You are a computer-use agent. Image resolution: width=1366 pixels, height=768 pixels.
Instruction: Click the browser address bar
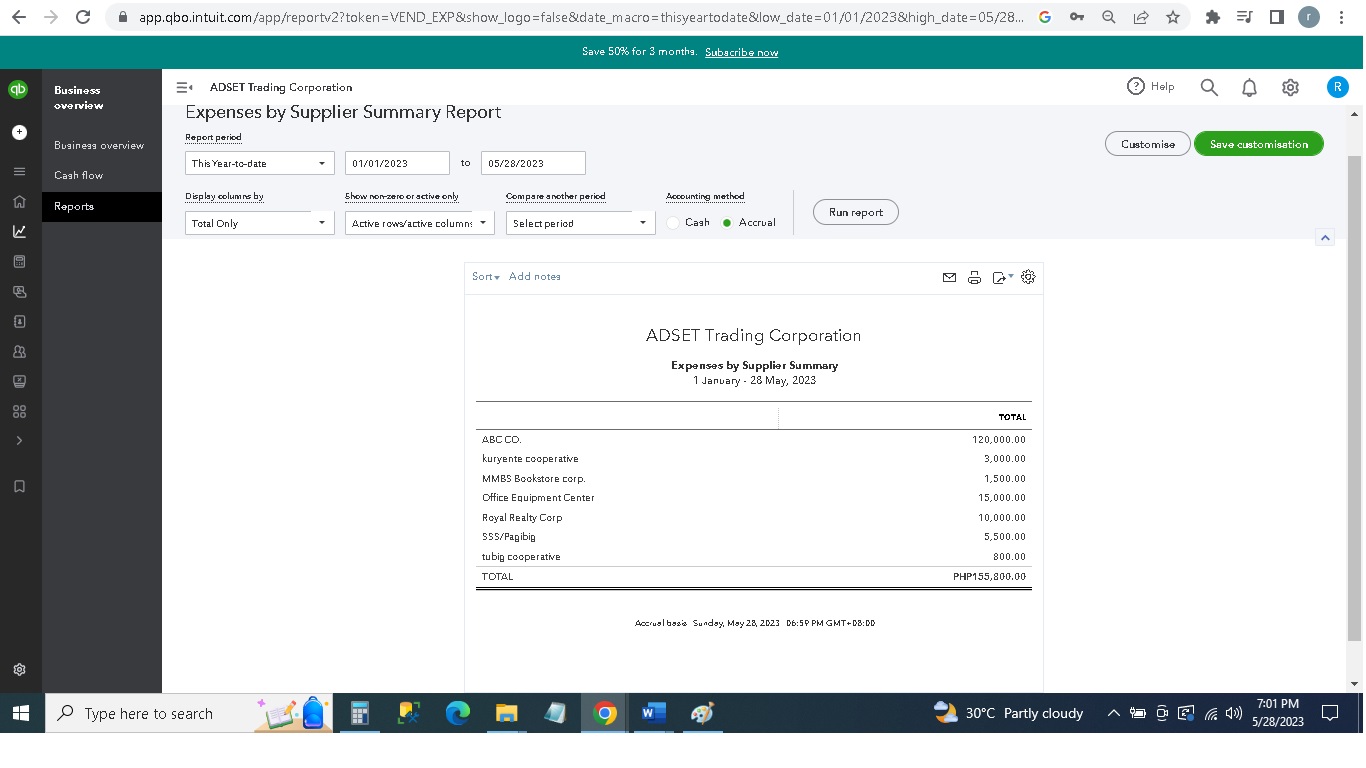coord(572,17)
